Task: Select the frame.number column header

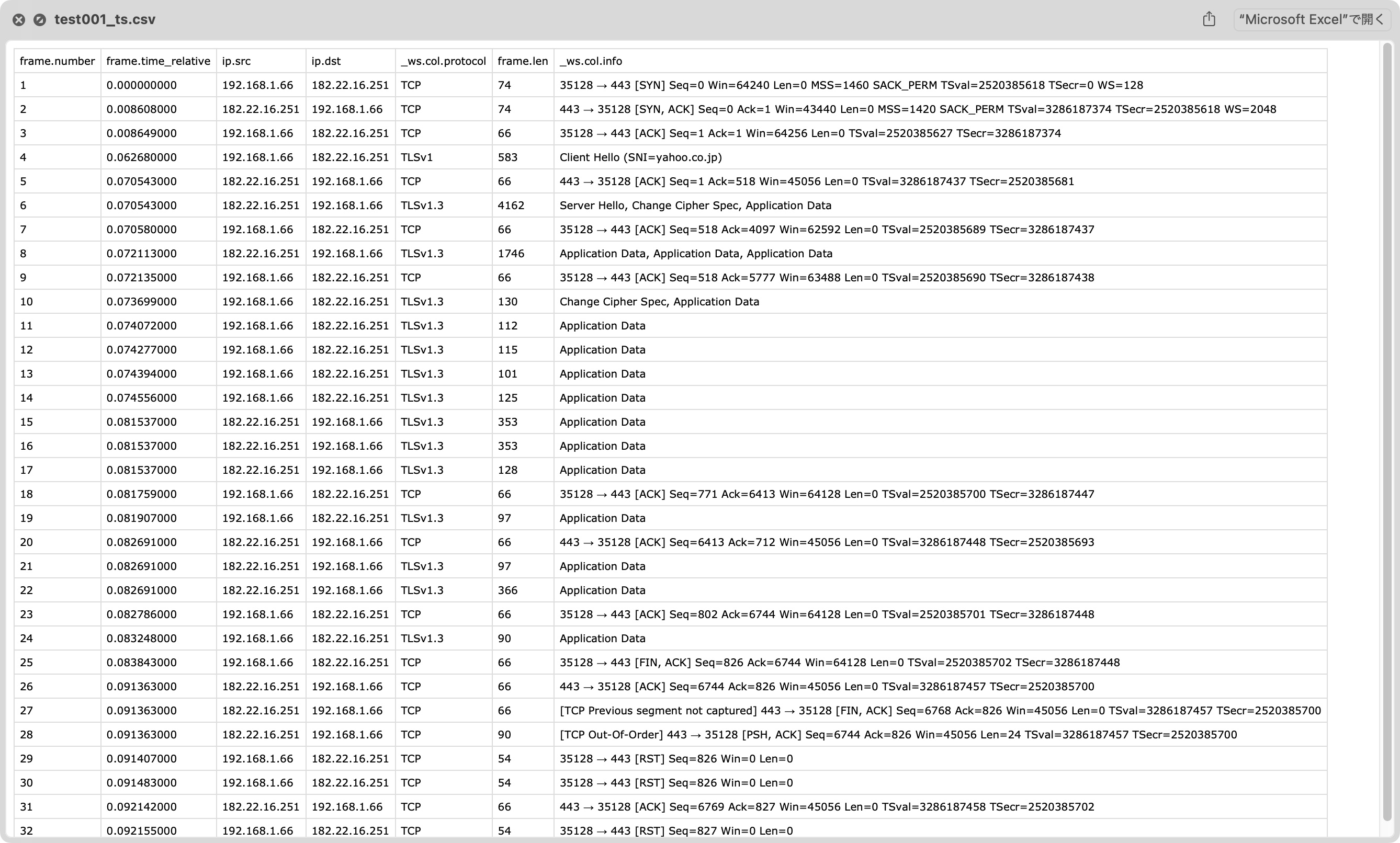Action: tap(57, 61)
